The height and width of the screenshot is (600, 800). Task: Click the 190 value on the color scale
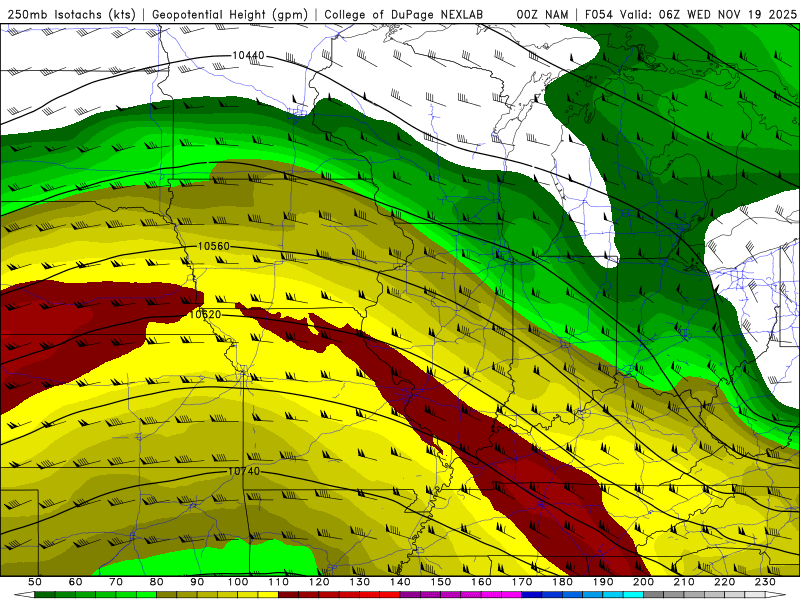[603, 582]
